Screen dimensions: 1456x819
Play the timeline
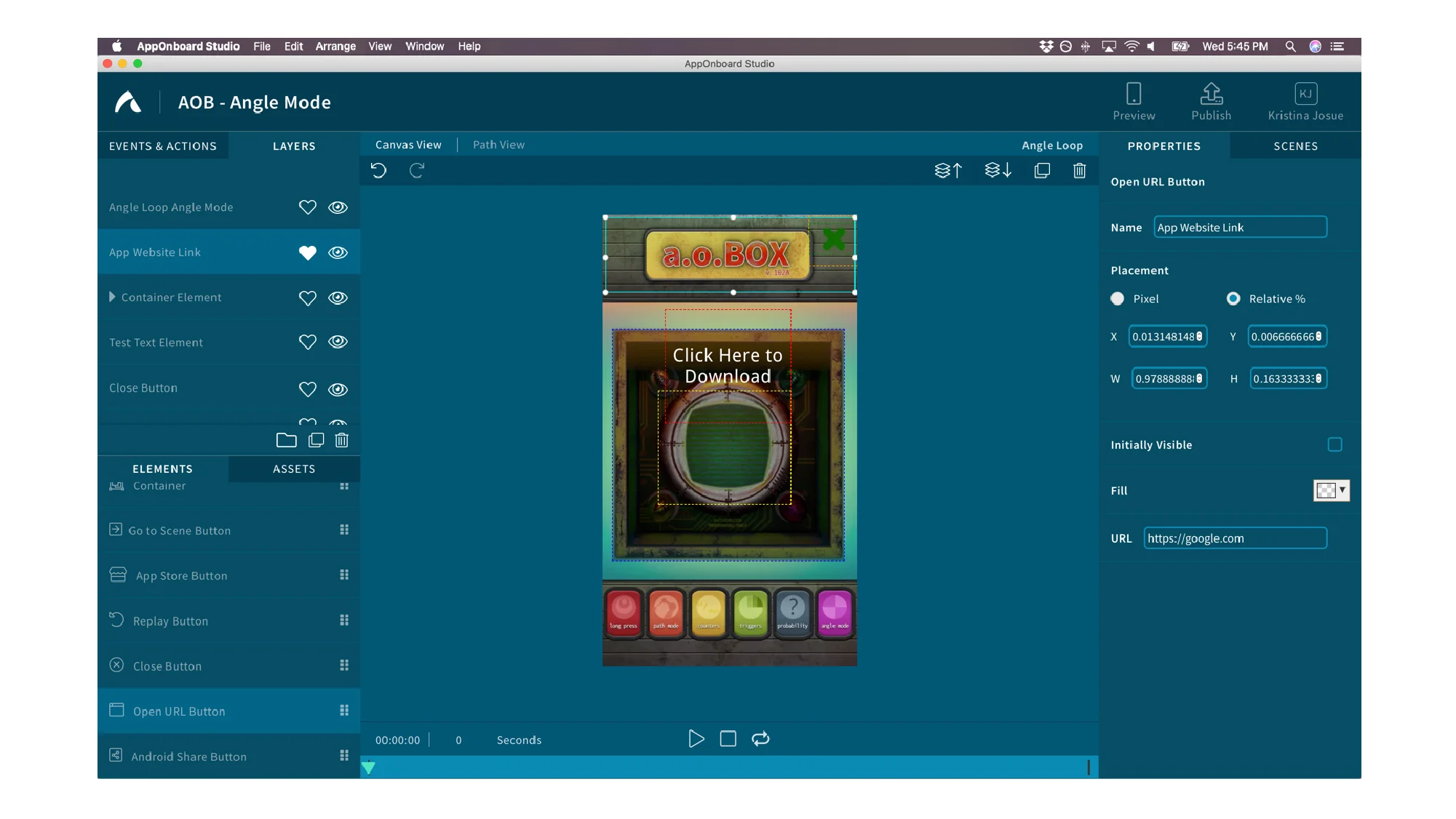(x=696, y=739)
